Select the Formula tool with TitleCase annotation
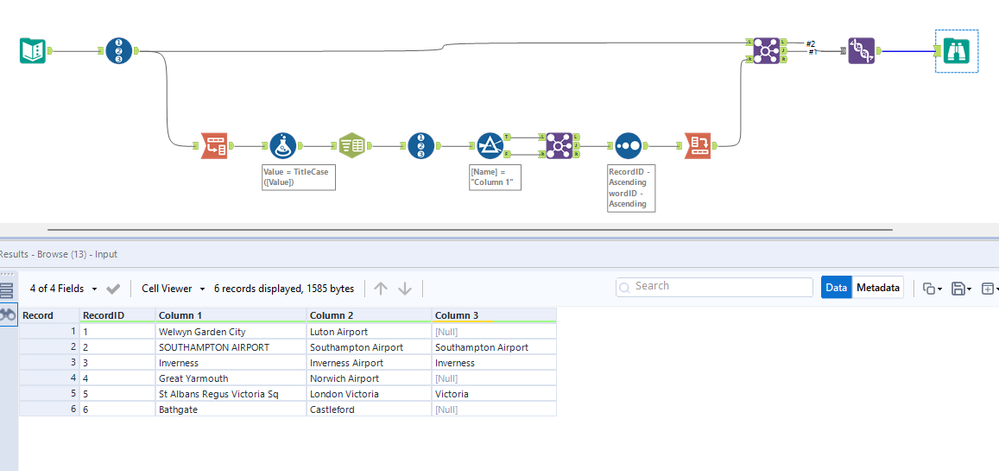 point(282,146)
